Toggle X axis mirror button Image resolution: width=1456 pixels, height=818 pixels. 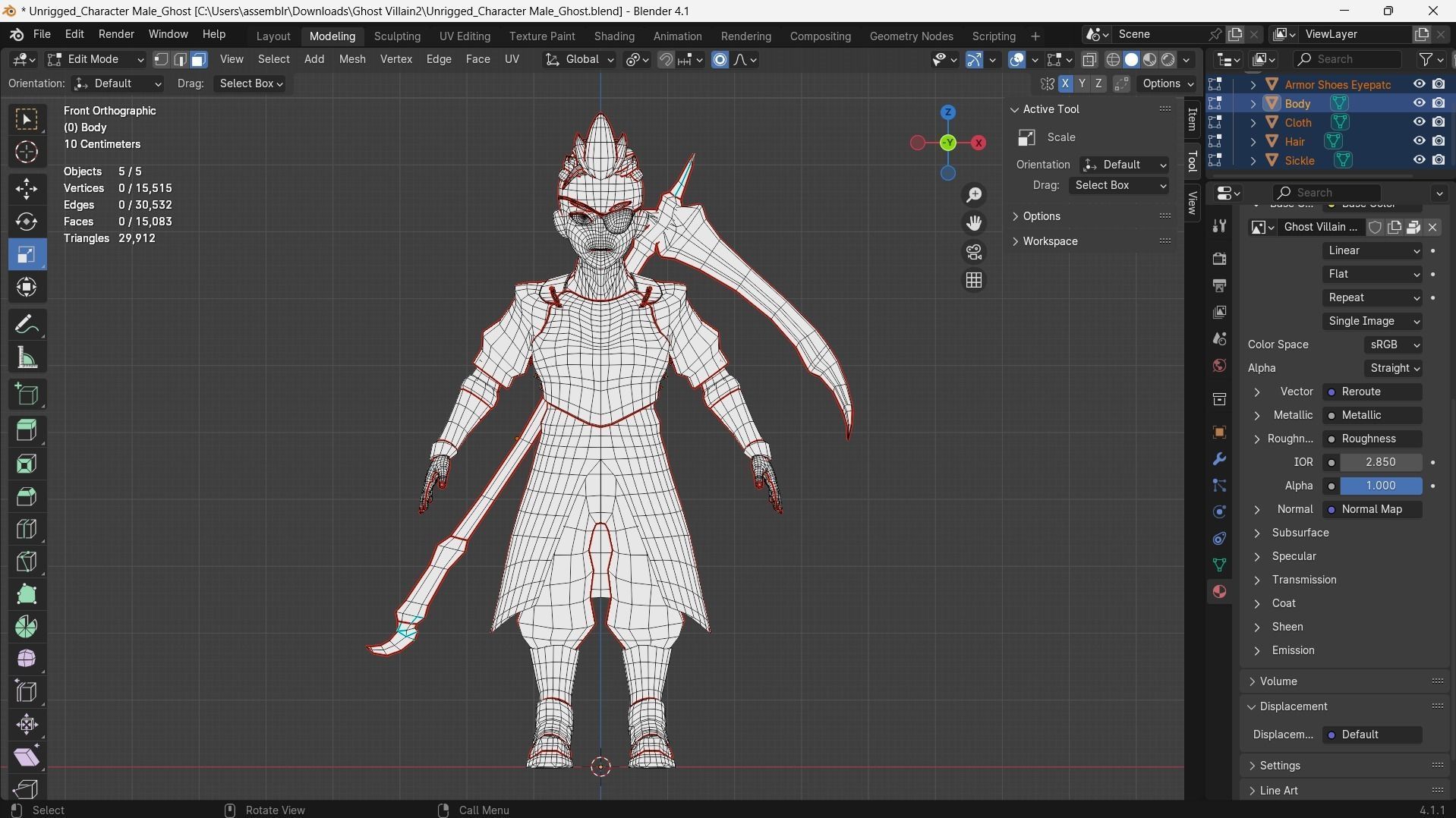point(1066,84)
